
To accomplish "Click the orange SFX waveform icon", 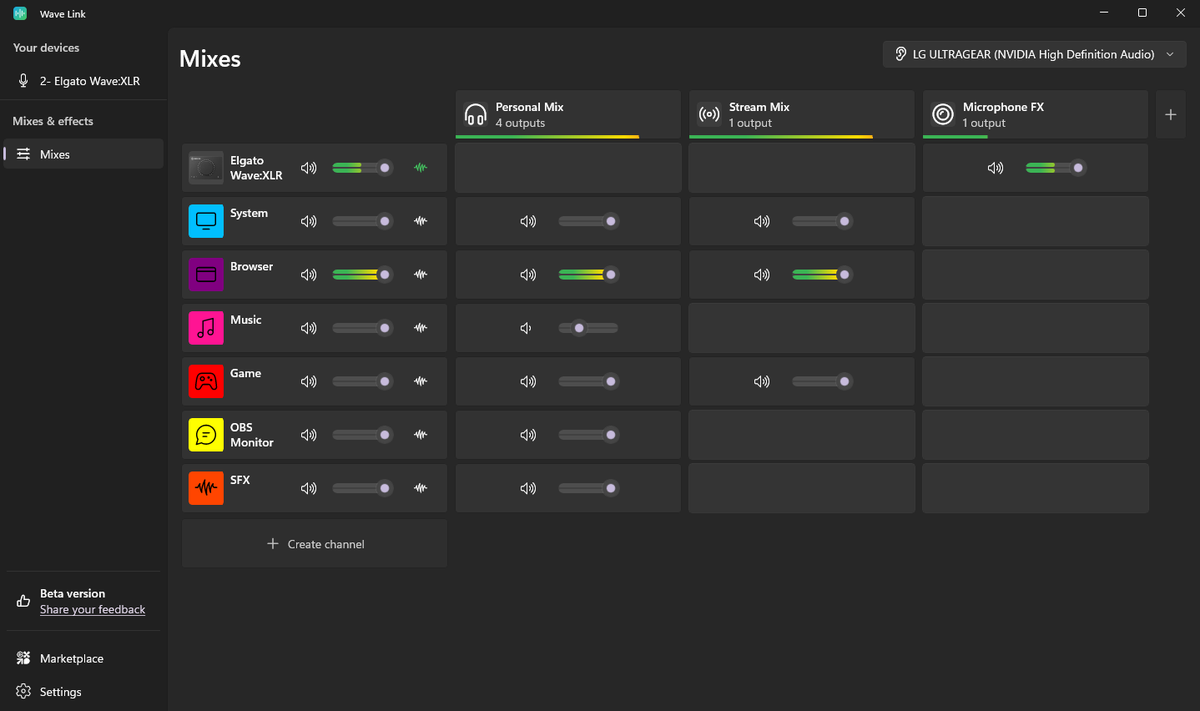I will pos(206,488).
